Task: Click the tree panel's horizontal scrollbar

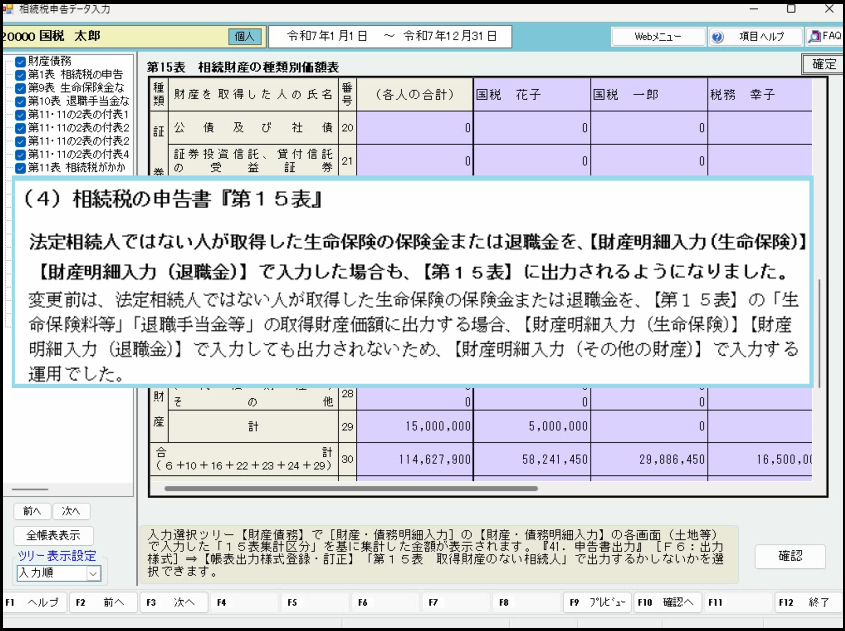Action: (x=30, y=489)
